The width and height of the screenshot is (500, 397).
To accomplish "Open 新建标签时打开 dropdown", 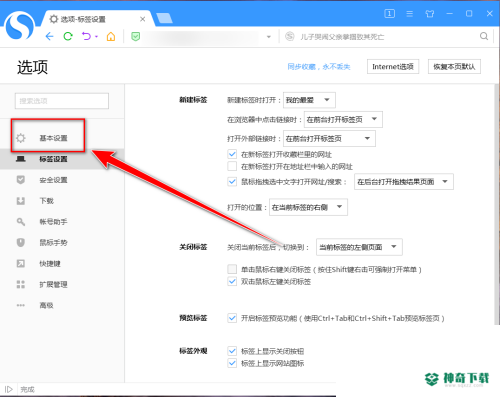I will point(309,100).
